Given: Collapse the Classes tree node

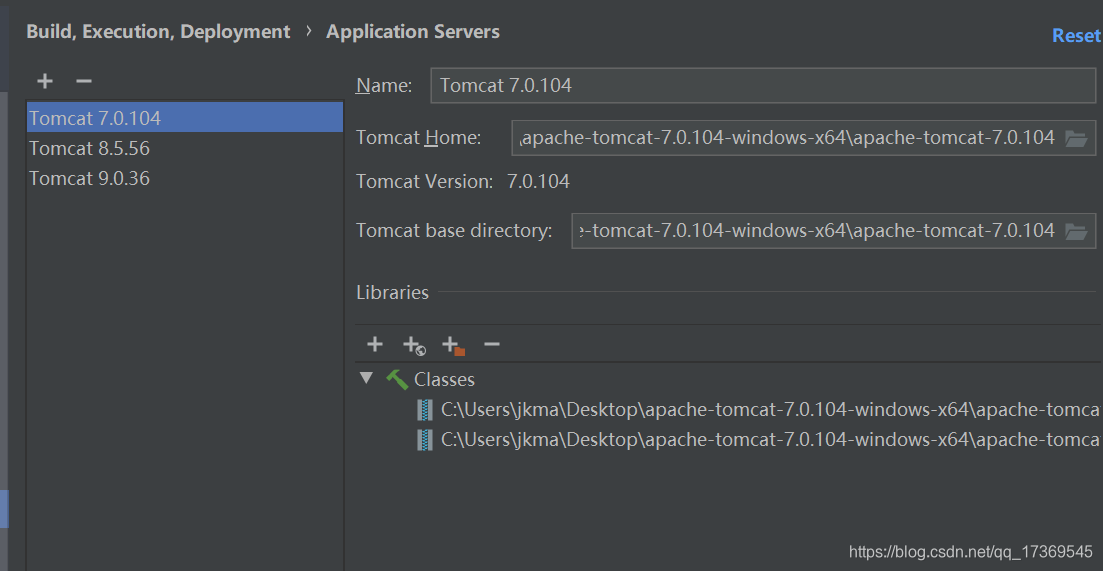Looking at the screenshot, I should (366, 378).
